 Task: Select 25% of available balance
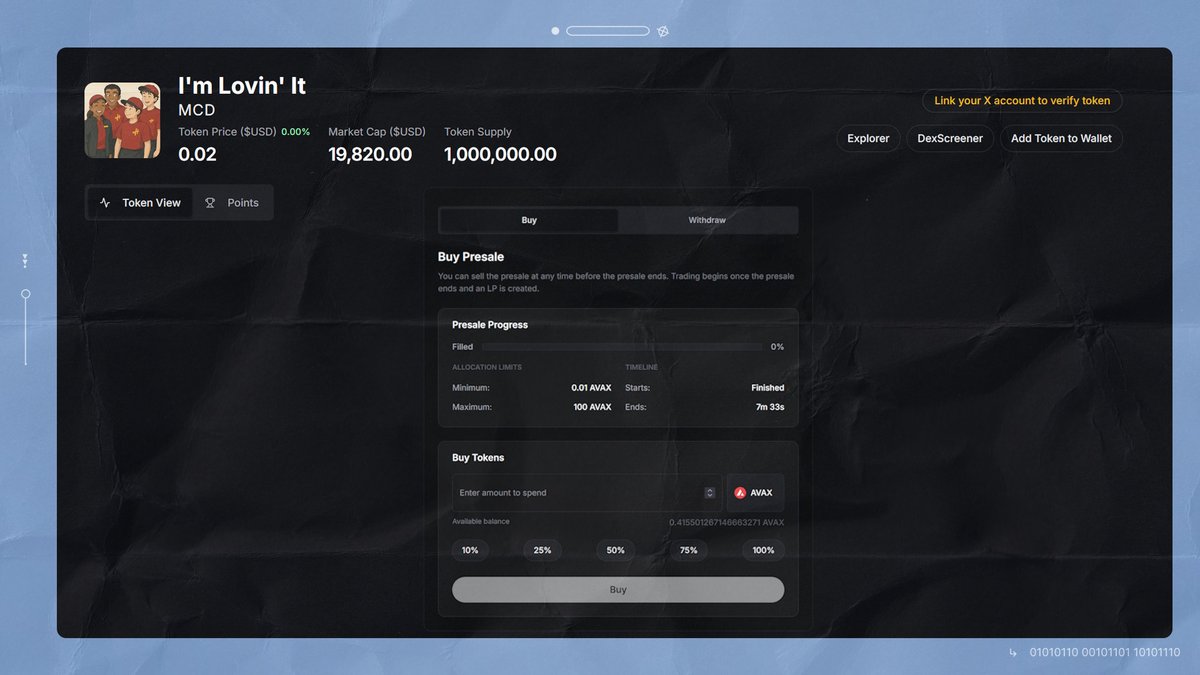coord(542,550)
